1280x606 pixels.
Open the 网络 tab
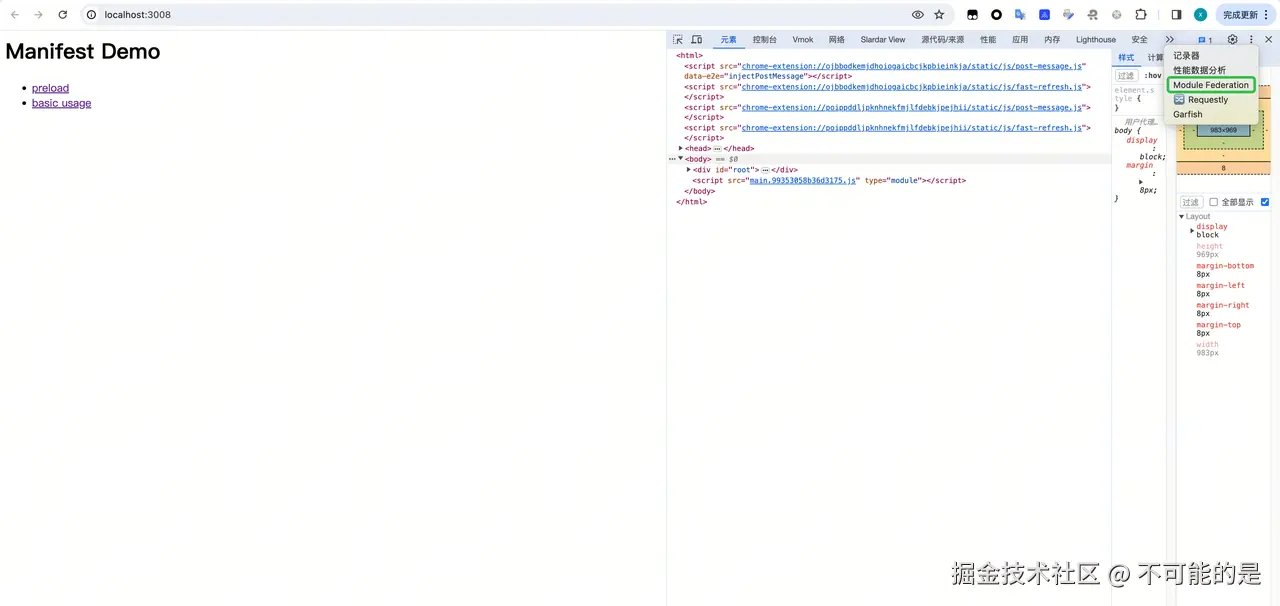[x=837, y=40]
